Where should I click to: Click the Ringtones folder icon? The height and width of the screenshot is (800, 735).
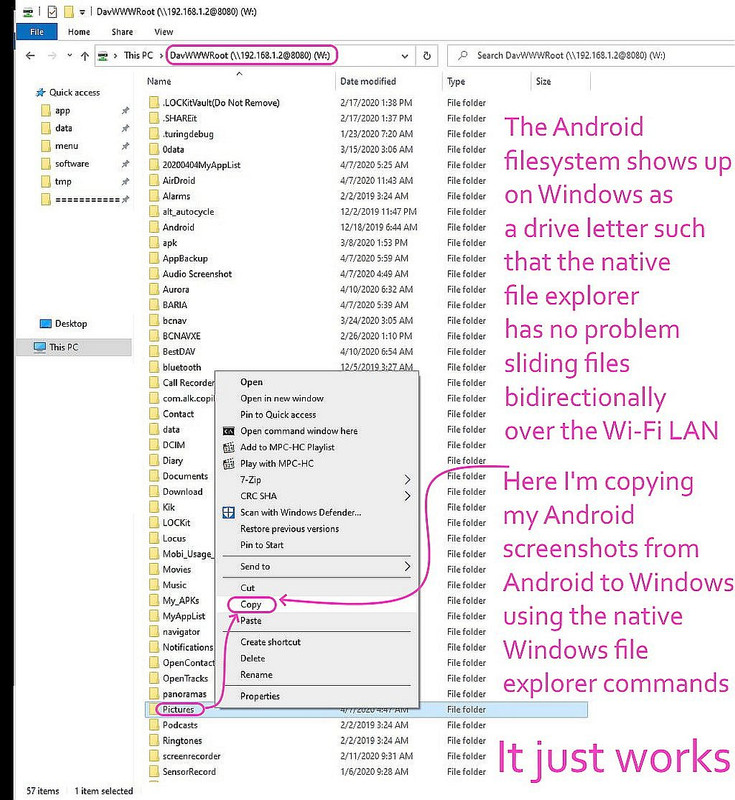154,741
